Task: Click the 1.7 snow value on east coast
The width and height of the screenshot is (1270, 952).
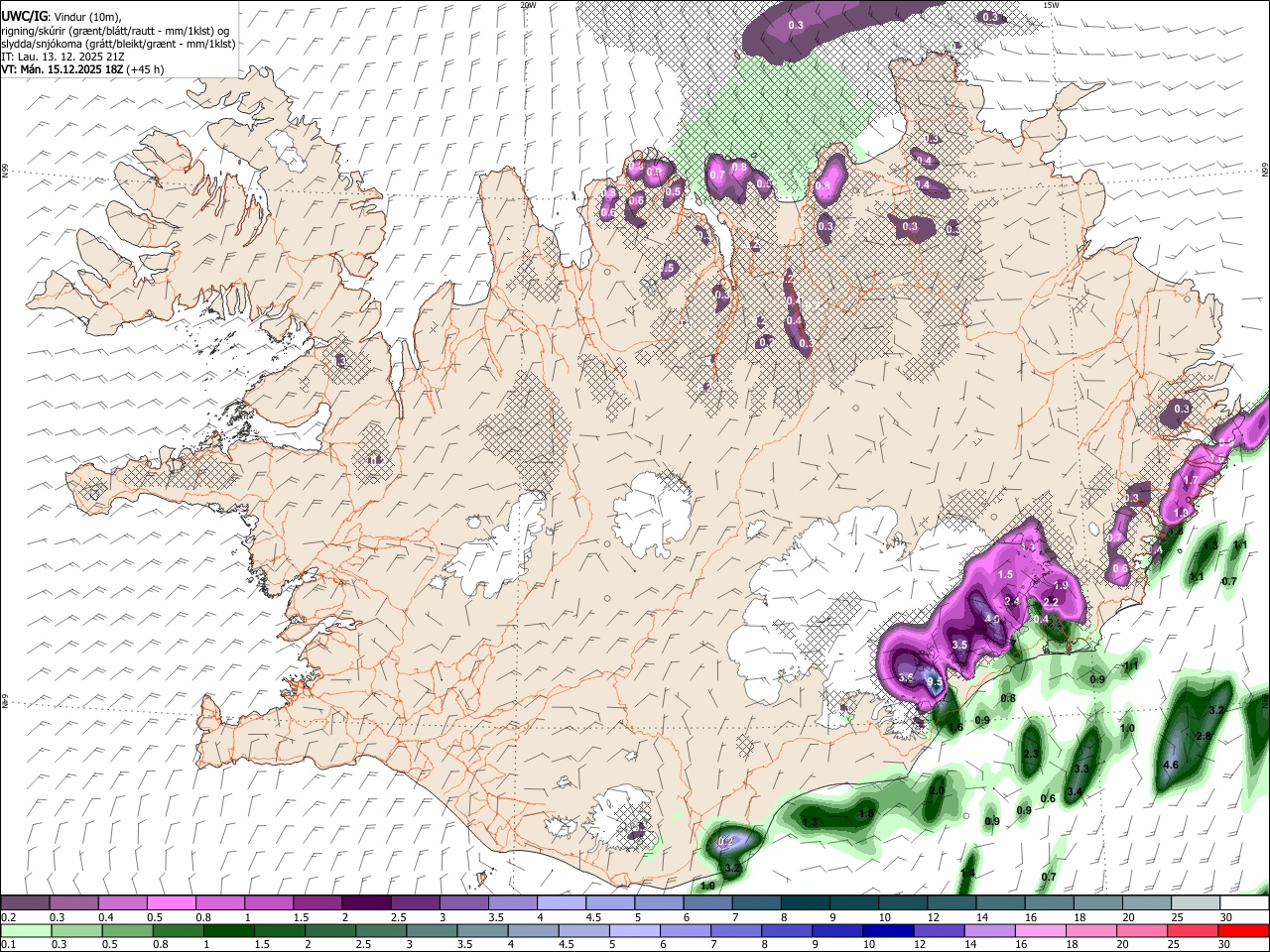Action: (1192, 480)
